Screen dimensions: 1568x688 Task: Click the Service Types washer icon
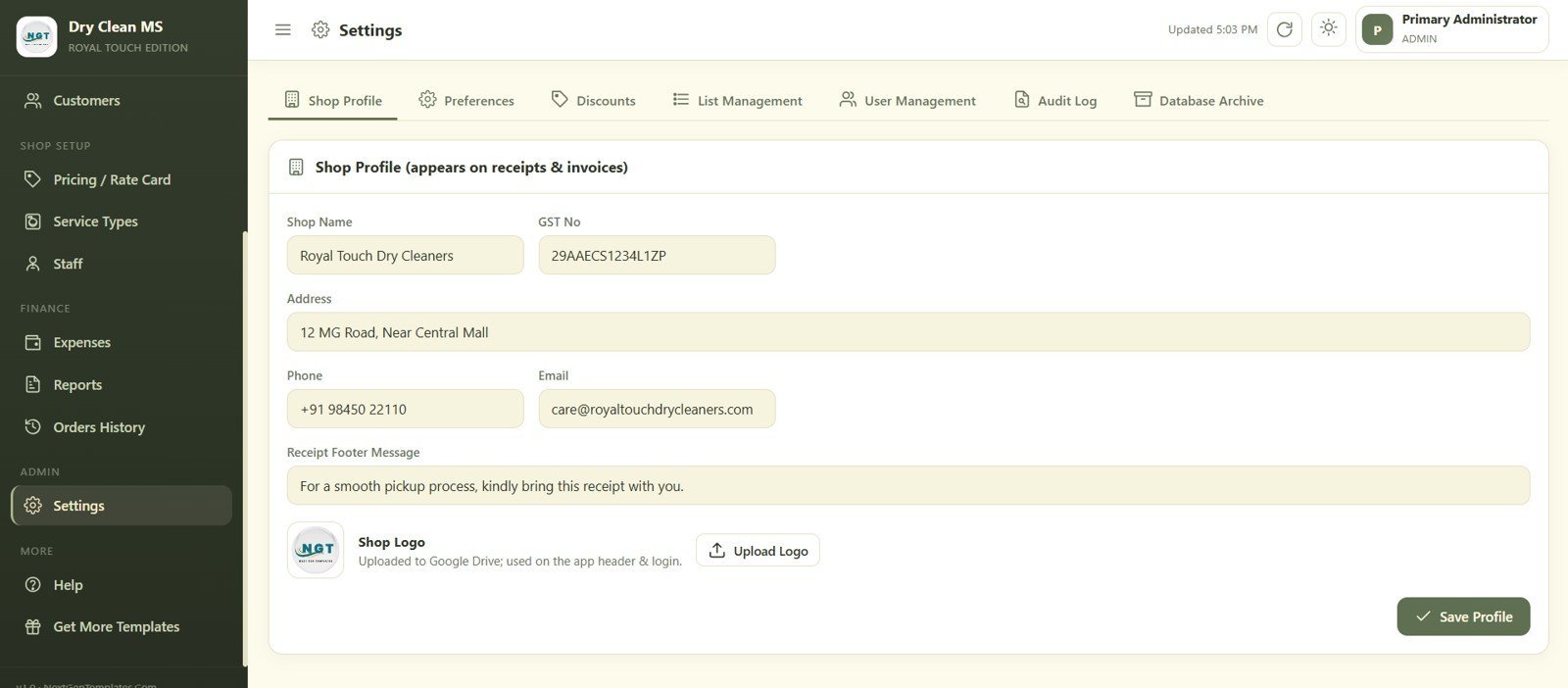pos(33,221)
